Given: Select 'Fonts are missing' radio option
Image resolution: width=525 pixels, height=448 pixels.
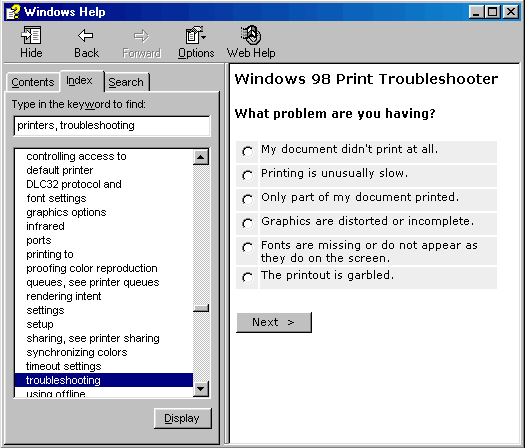Looking at the screenshot, I should [248, 248].
